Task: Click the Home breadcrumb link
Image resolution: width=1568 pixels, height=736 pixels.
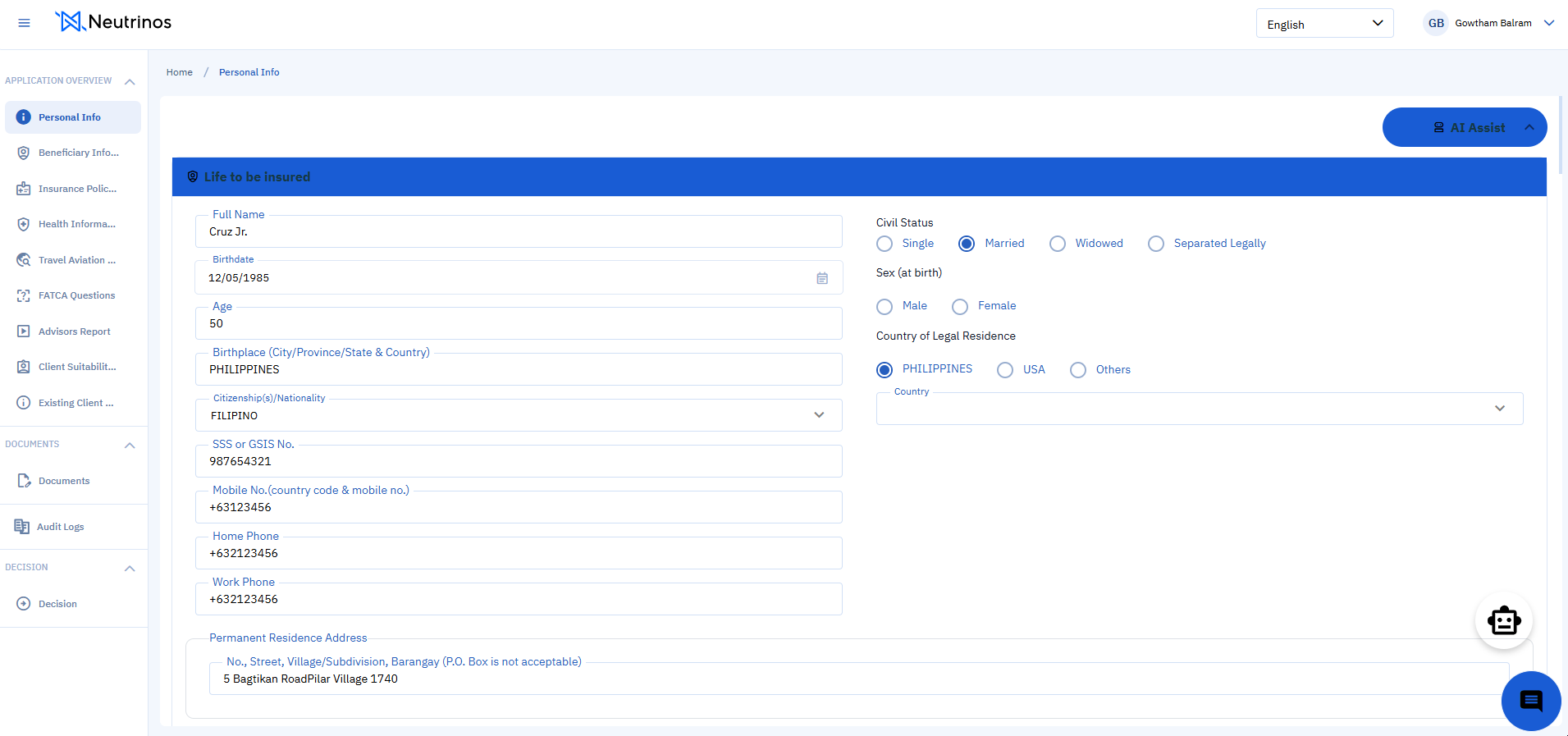Action: 179,72
